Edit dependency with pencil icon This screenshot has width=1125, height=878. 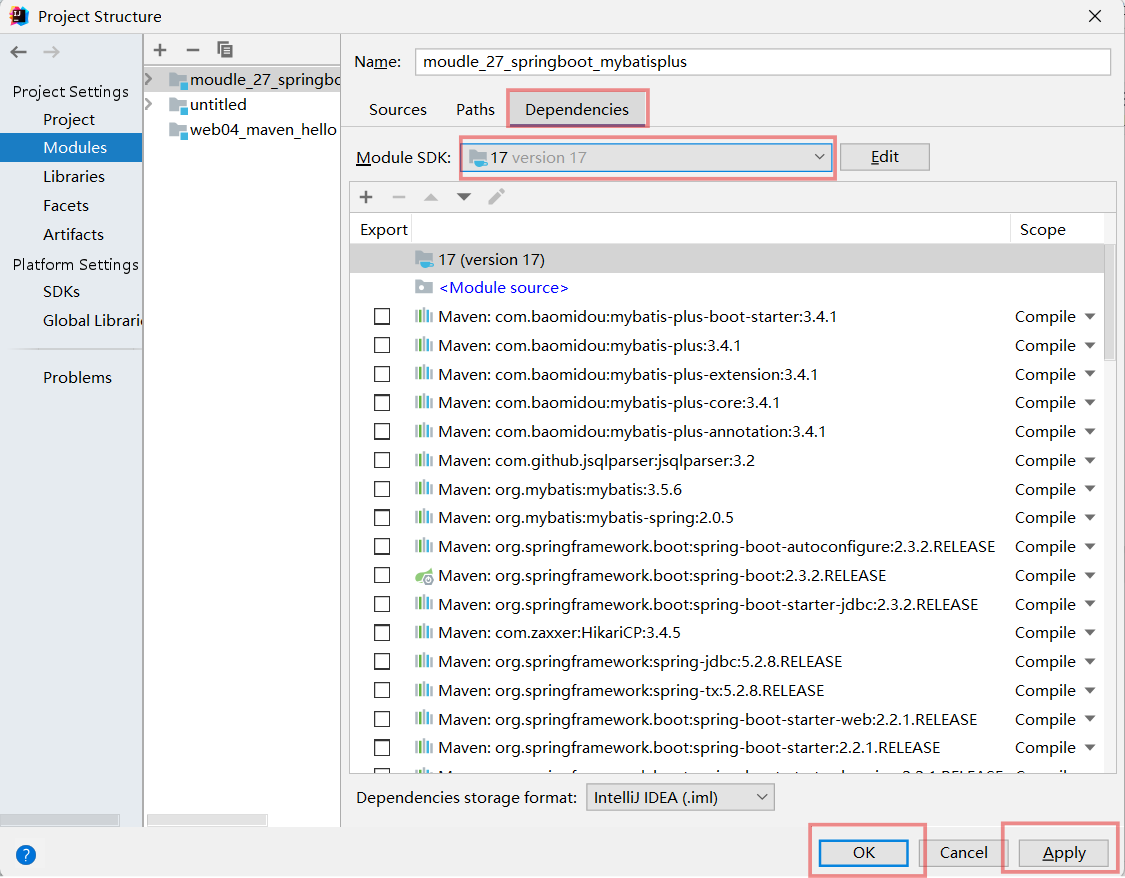click(x=496, y=197)
